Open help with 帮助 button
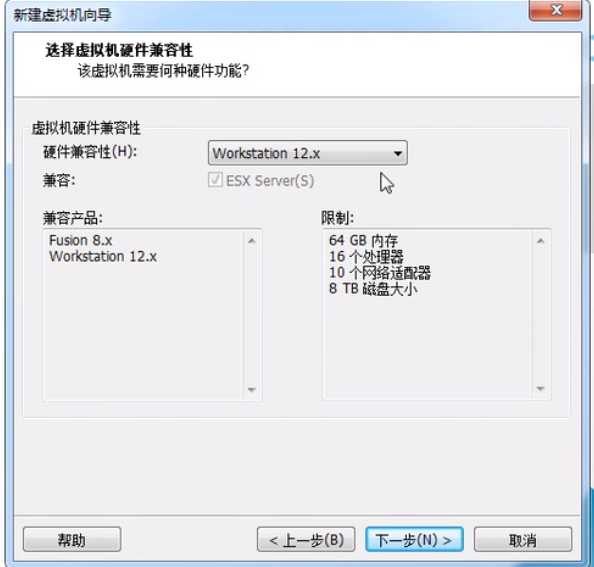Screen dimensions: 594x567 pyautogui.click(x=72, y=539)
